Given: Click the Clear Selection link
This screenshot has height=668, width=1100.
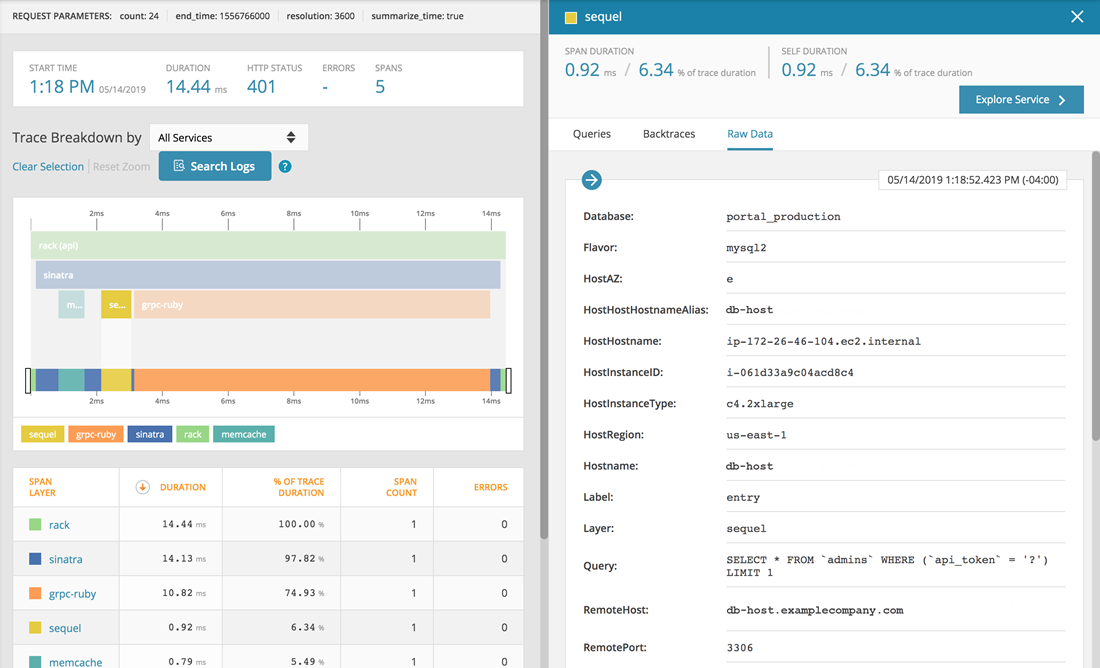Looking at the screenshot, I should [x=48, y=167].
